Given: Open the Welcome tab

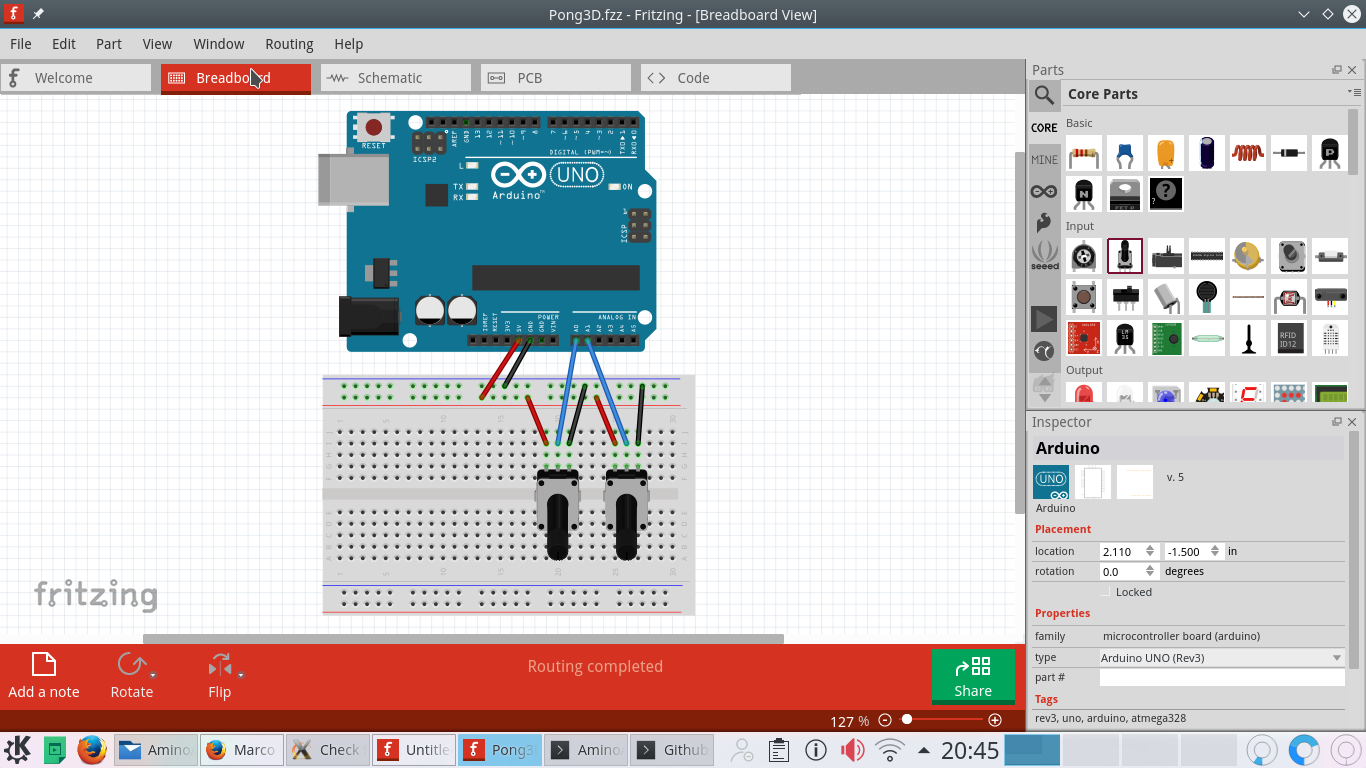Looking at the screenshot, I should tap(76, 78).
